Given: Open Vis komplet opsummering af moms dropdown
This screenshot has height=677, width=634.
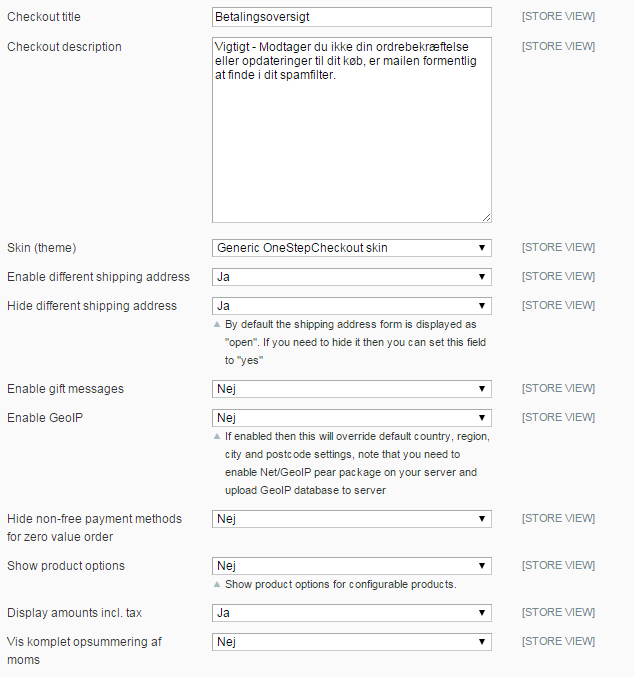Looking at the screenshot, I should click(351, 642).
